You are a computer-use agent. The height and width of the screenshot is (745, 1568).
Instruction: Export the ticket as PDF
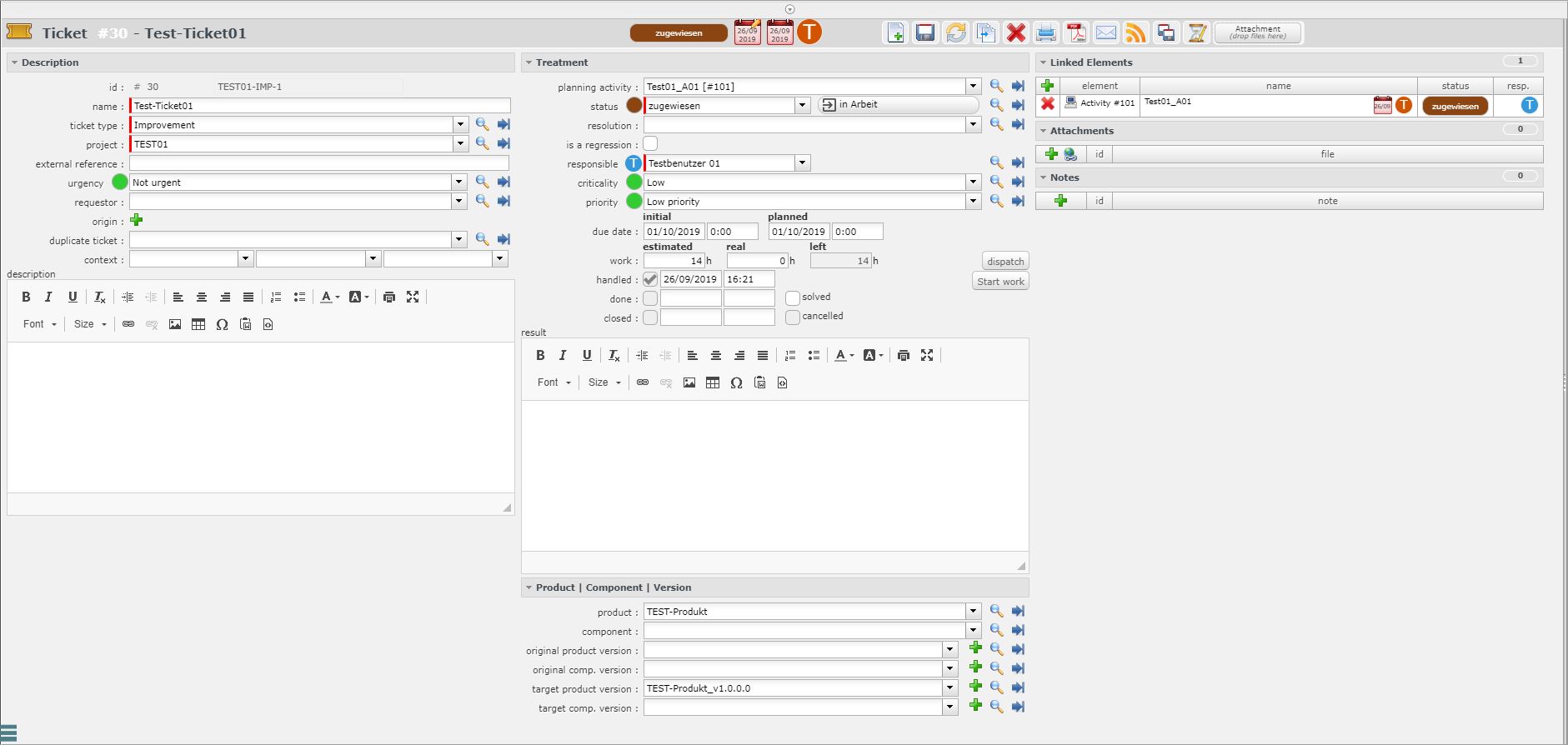1076,33
